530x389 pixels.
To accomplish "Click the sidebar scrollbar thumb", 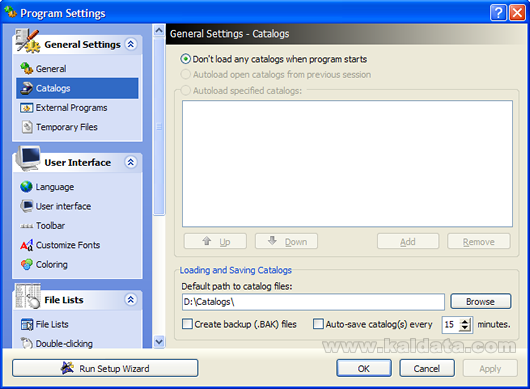I will click(159, 126).
